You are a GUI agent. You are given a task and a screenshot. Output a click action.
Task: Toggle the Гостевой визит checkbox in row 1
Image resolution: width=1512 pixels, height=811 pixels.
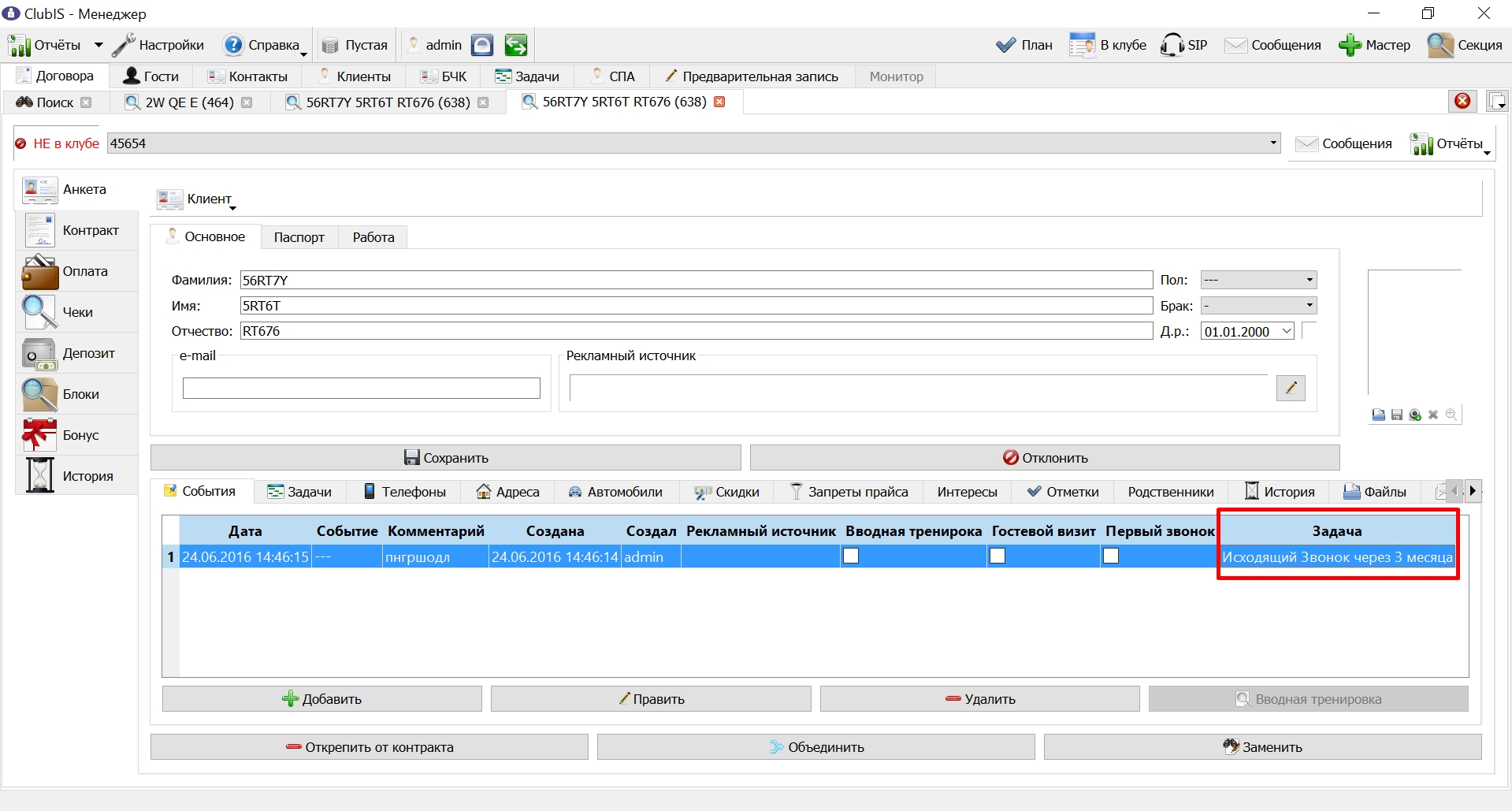click(x=997, y=556)
